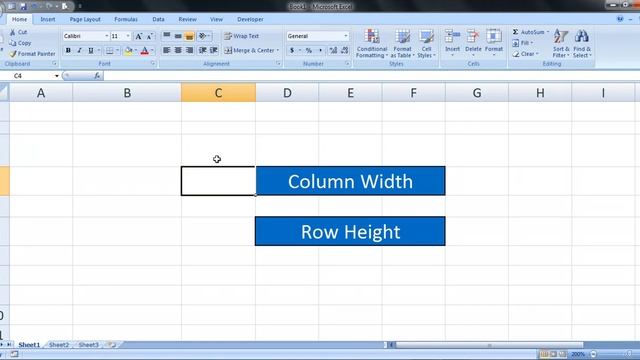
Task: Activate the Format Painter
Action: pos(32,53)
